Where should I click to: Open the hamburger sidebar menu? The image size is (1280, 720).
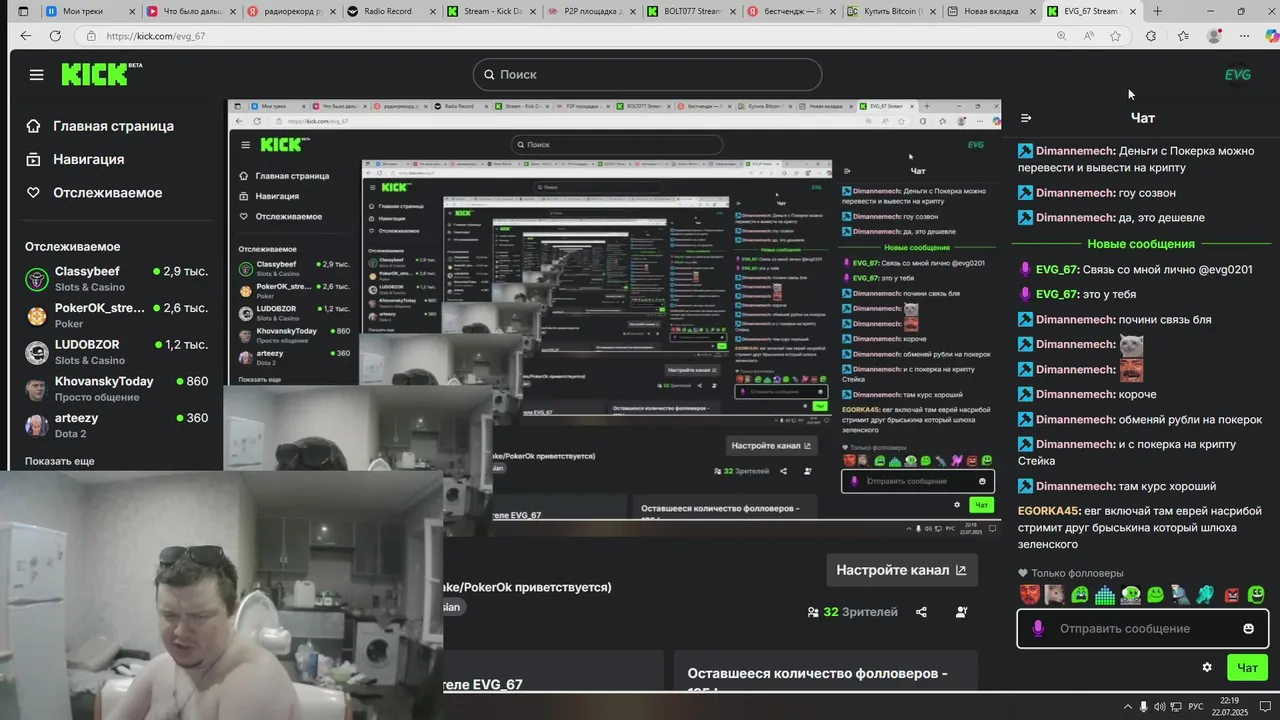(37, 75)
